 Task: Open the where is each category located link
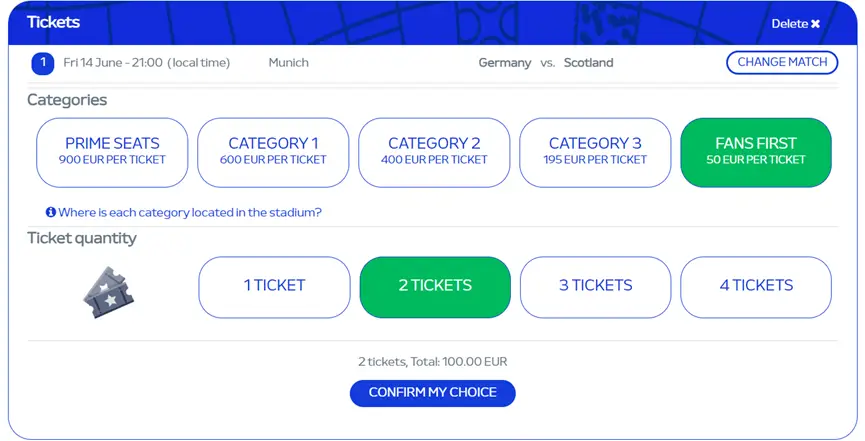190,212
